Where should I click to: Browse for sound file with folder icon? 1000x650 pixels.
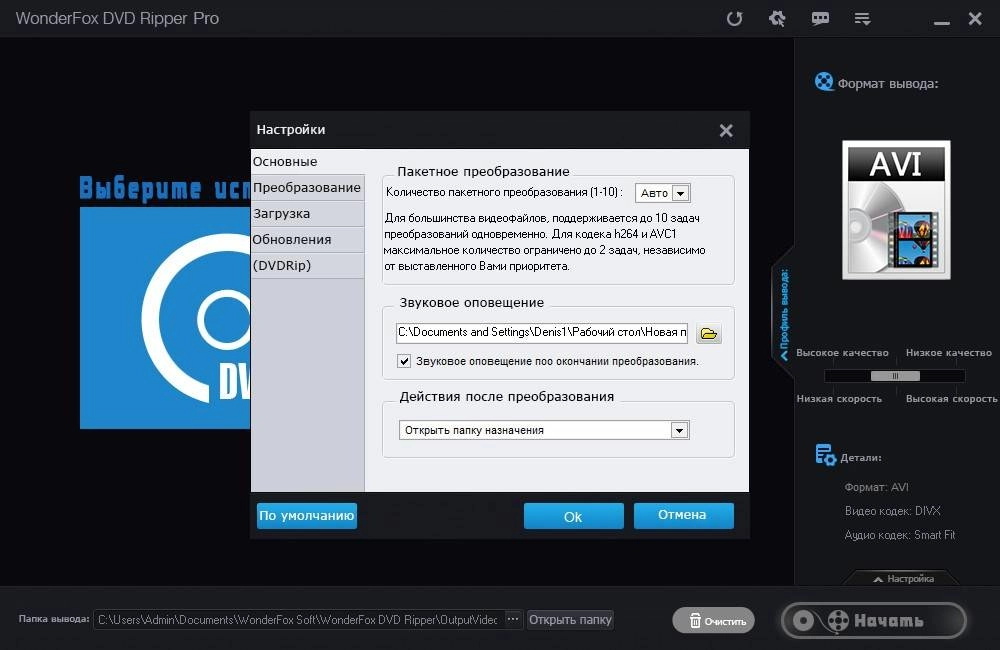709,333
